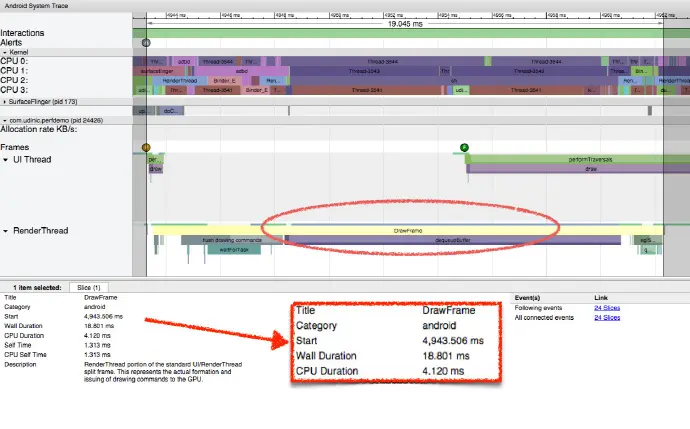Click the Alerts row label

pyautogui.click(x=11, y=43)
